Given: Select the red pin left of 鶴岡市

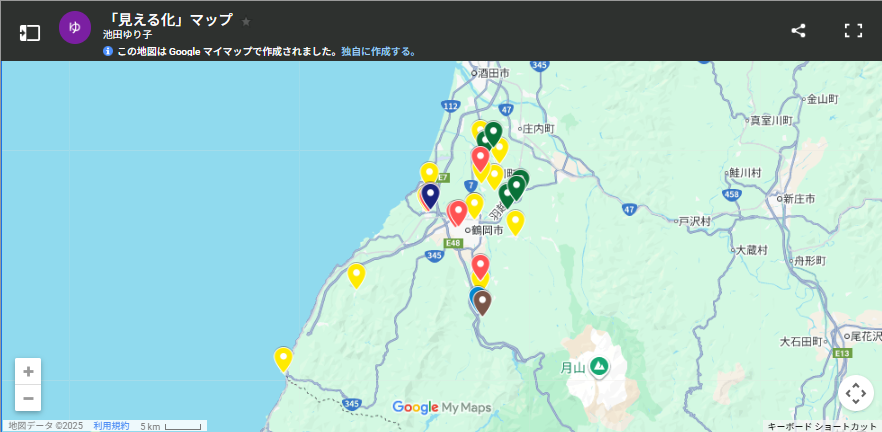Looking at the screenshot, I should (x=458, y=211).
